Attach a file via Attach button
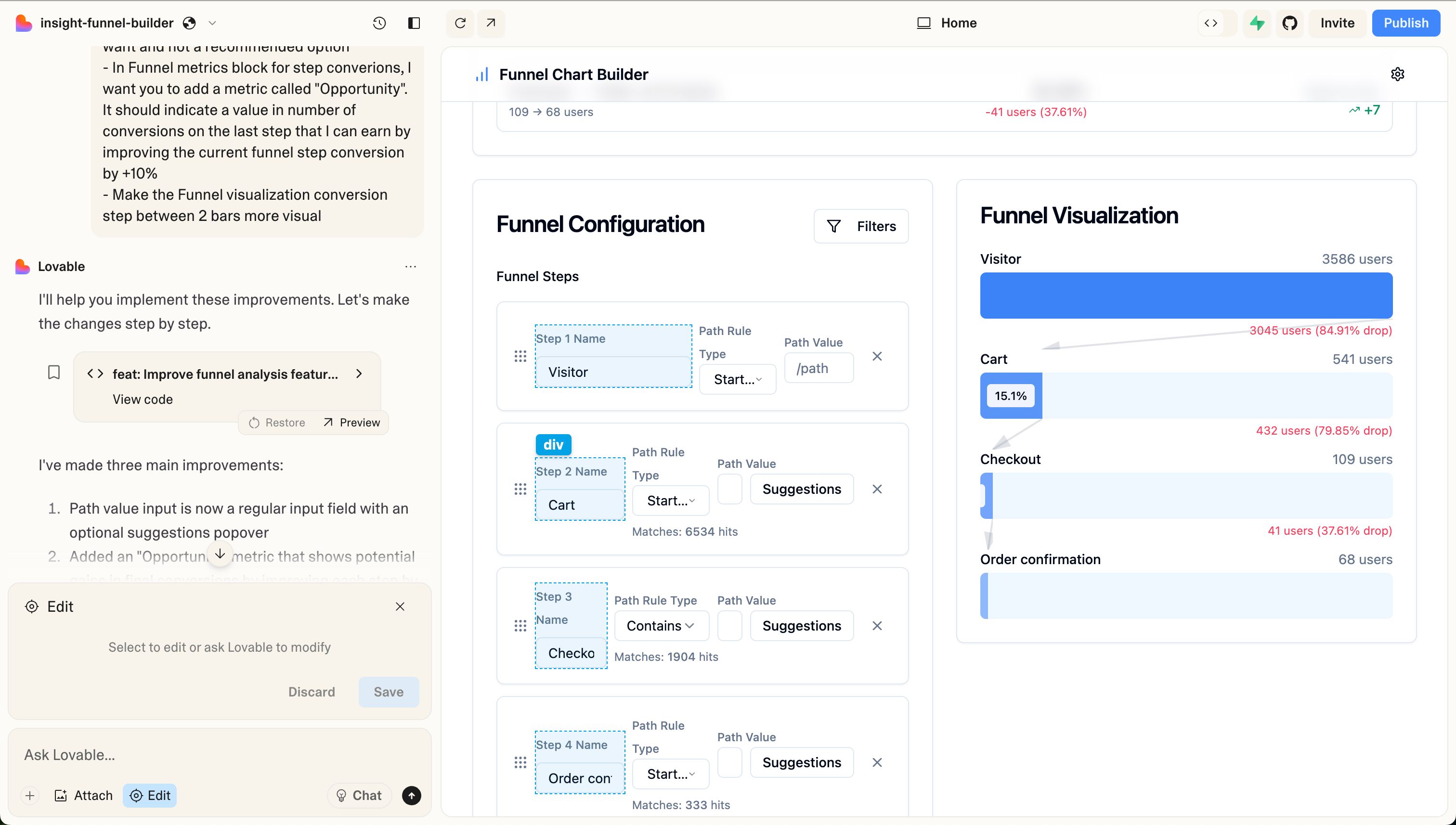The height and width of the screenshot is (825, 1456). [83, 796]
